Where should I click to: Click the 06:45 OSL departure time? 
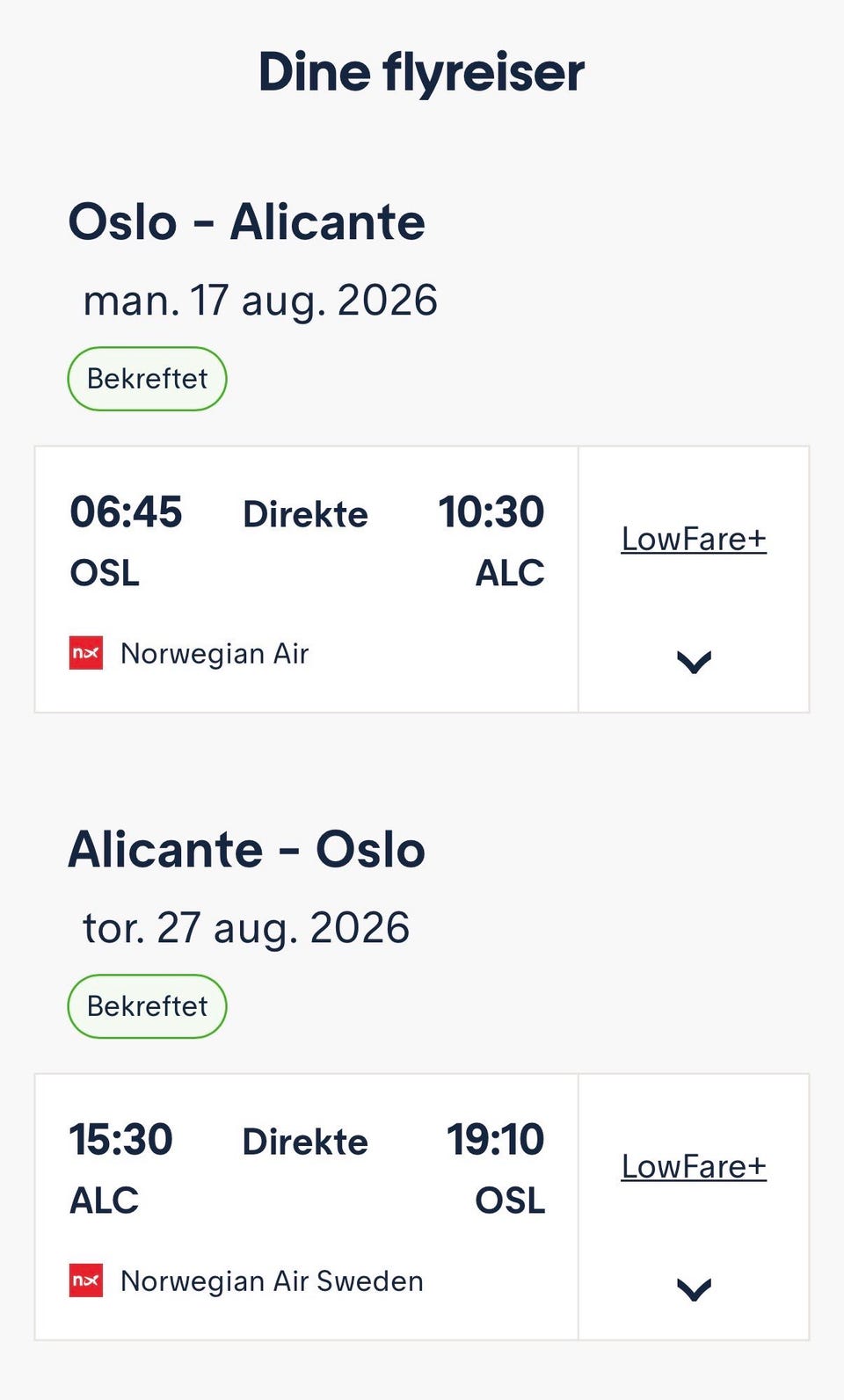pos(126,511)
